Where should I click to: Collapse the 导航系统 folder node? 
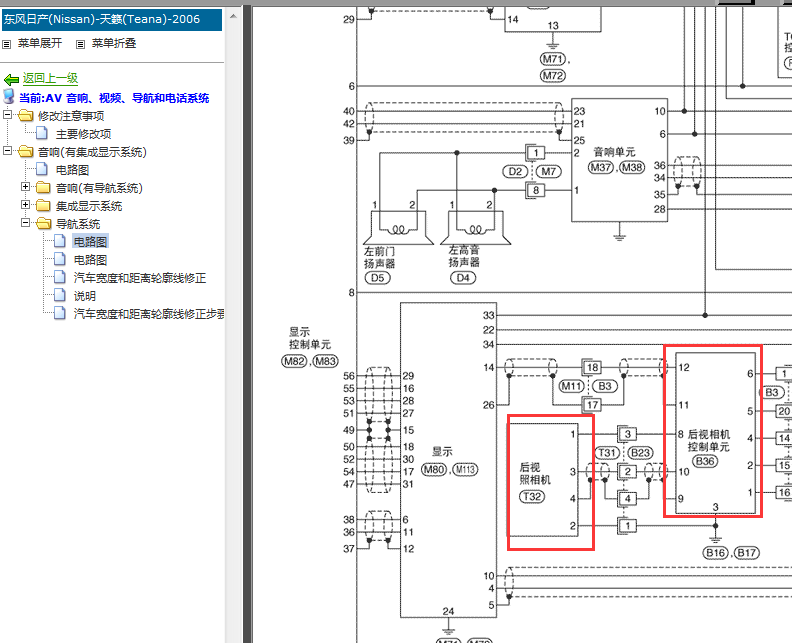tap(25, 223)
